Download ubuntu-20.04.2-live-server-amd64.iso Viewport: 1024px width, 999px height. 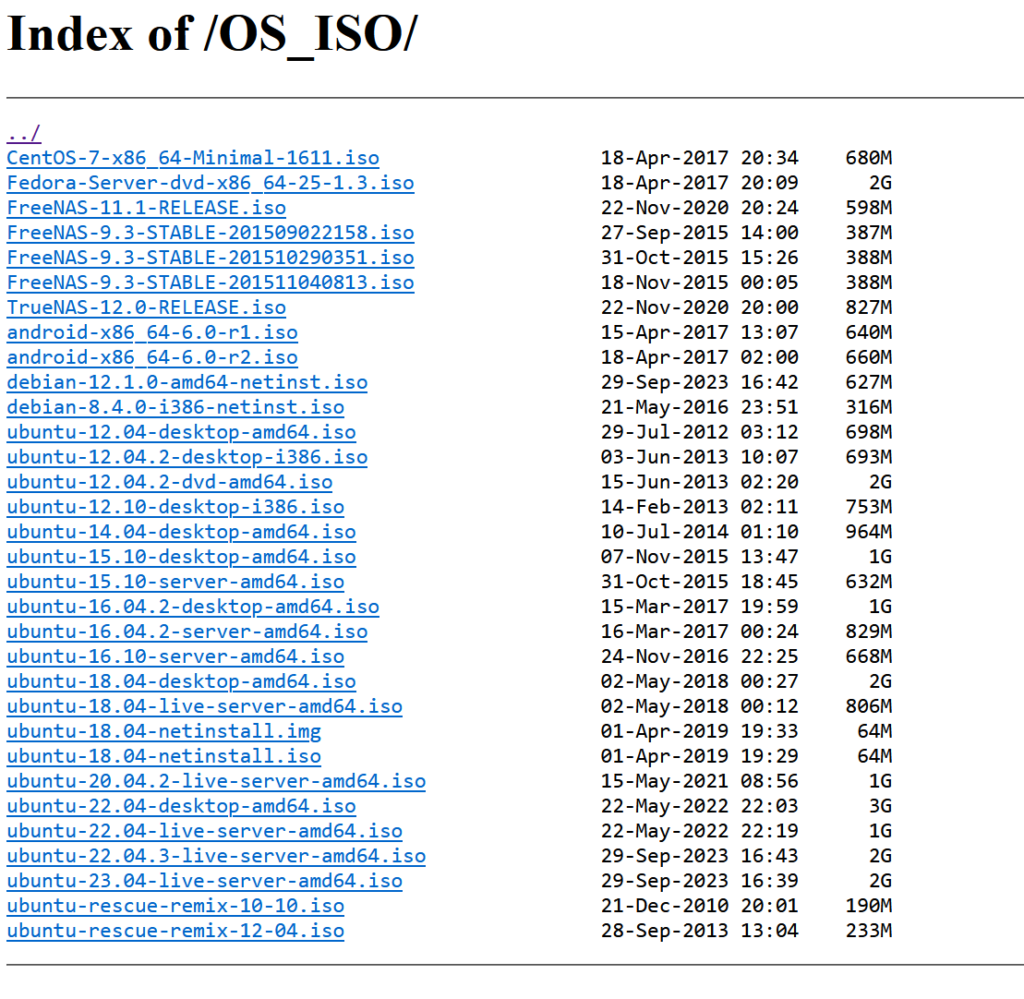tap(216, 781)
